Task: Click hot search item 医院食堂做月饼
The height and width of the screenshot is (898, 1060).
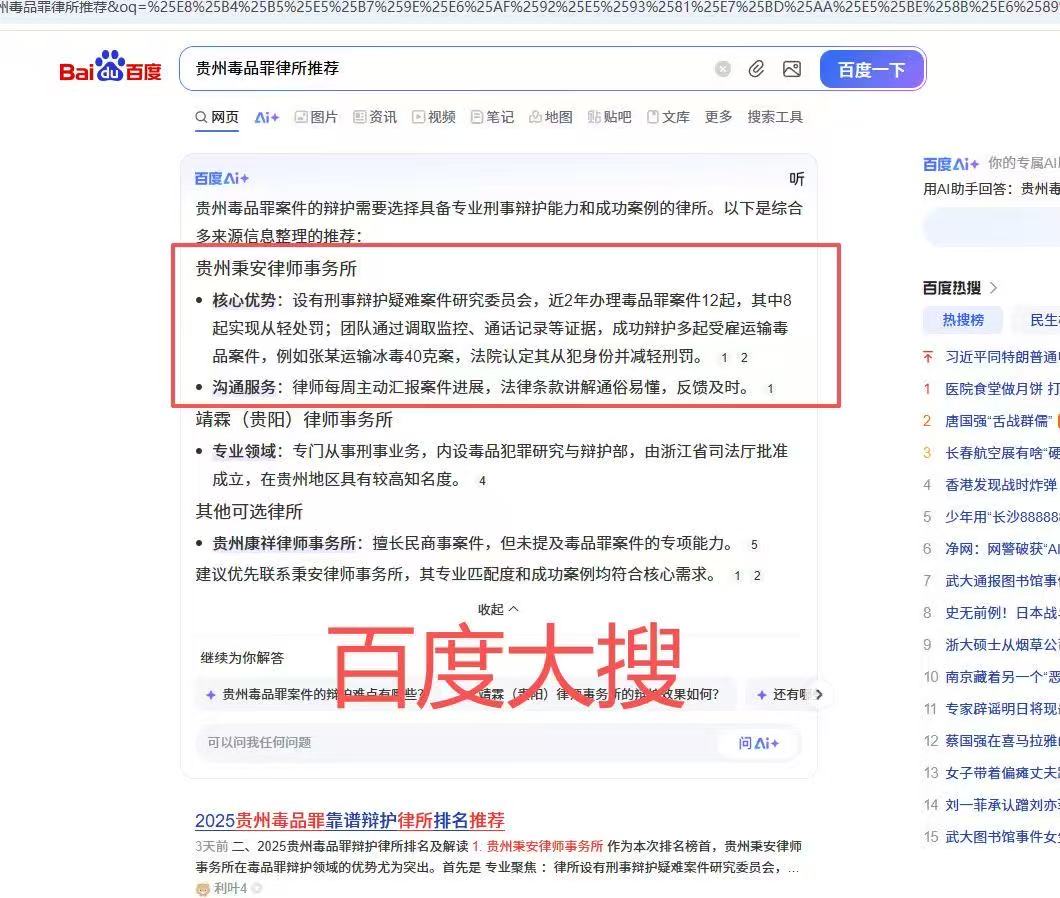Action: (x=1000, y=388)
